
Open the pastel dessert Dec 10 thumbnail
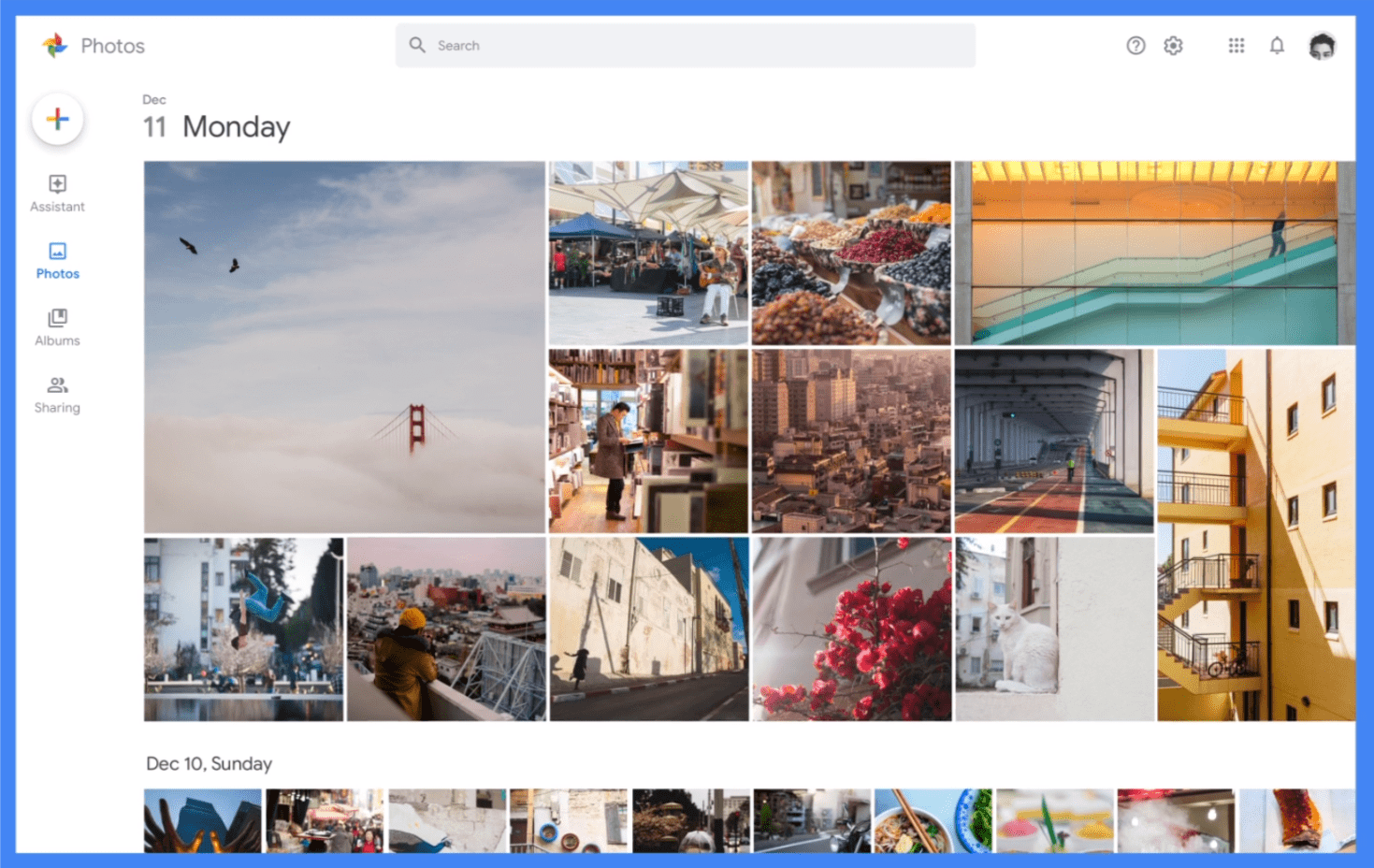(1055, 820)
